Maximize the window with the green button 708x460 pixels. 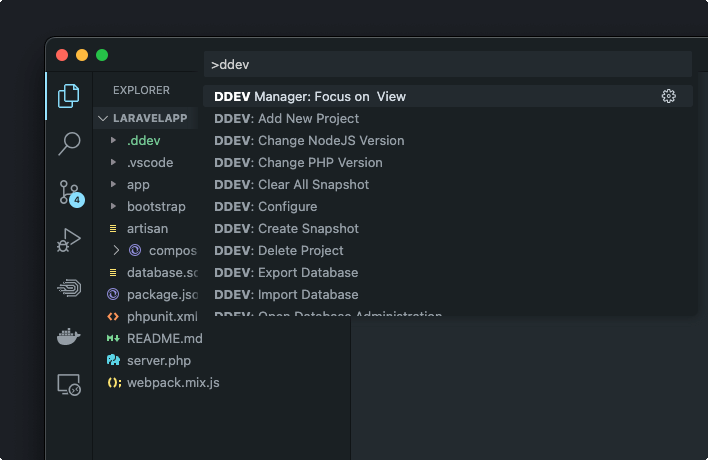(x=102, y=55)
